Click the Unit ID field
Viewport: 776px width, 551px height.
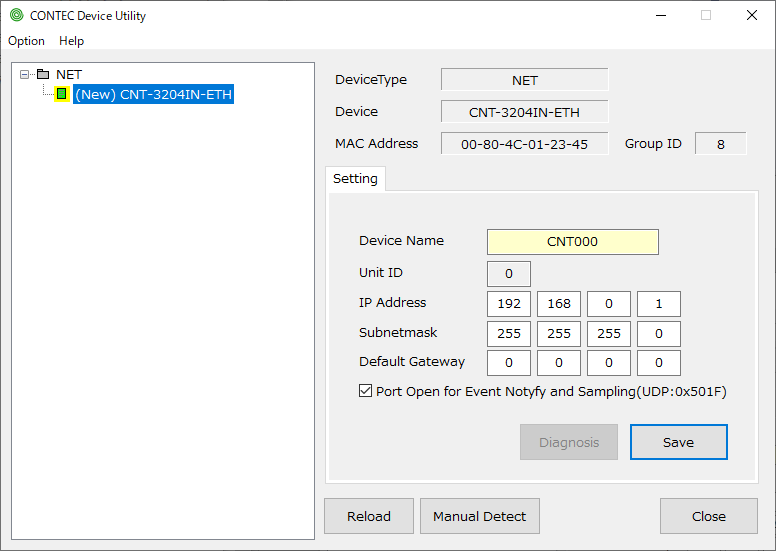pyautogui.click(x=509, y=274)
